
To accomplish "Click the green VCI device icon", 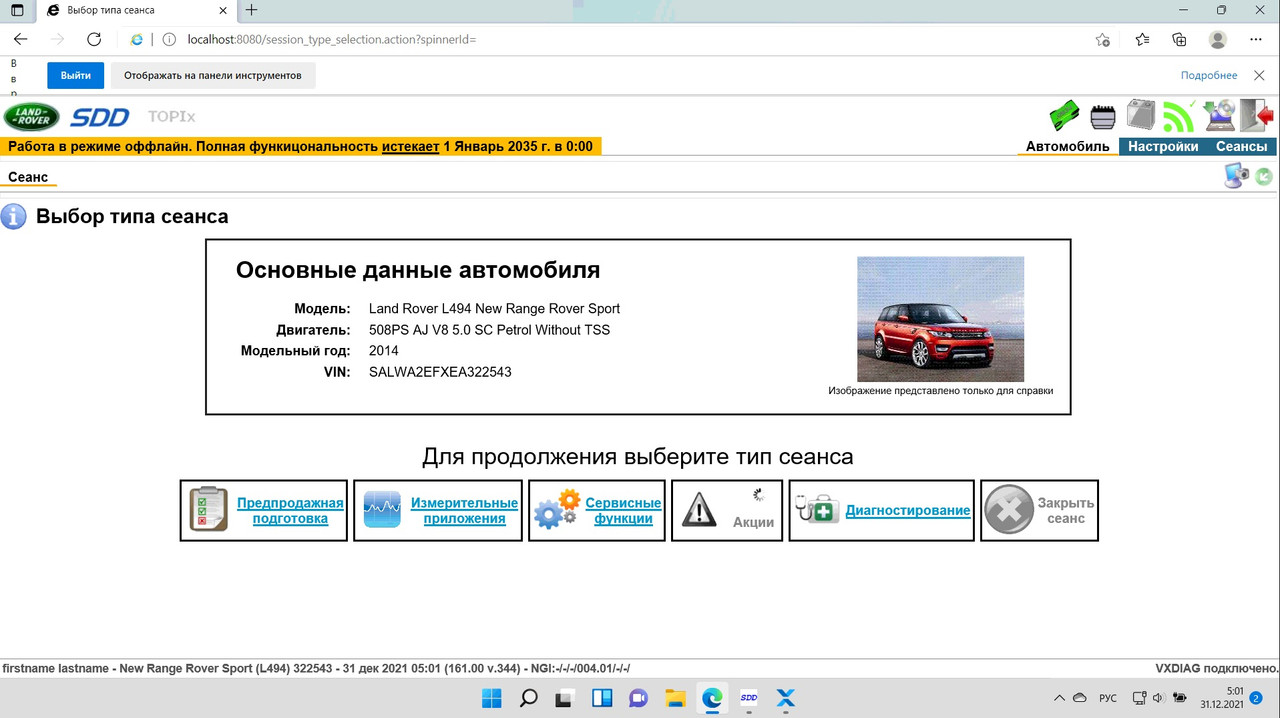I will pyautogui.click(x=1064, y=116).
